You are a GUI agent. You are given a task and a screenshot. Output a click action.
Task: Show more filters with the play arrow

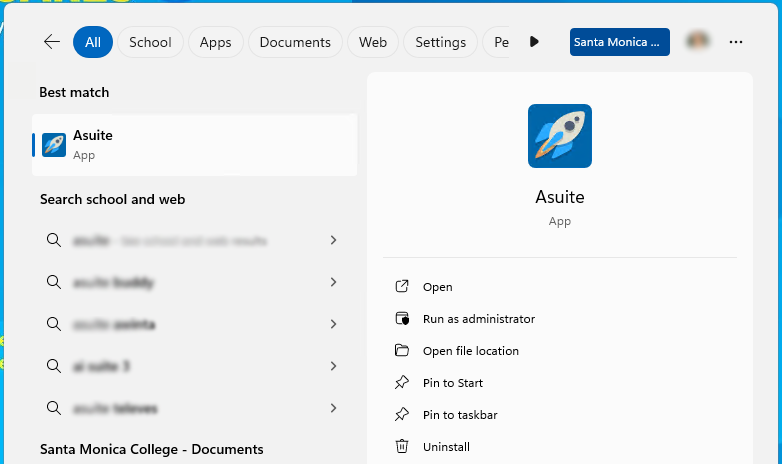pyautogui.click(x=534, y=42)
